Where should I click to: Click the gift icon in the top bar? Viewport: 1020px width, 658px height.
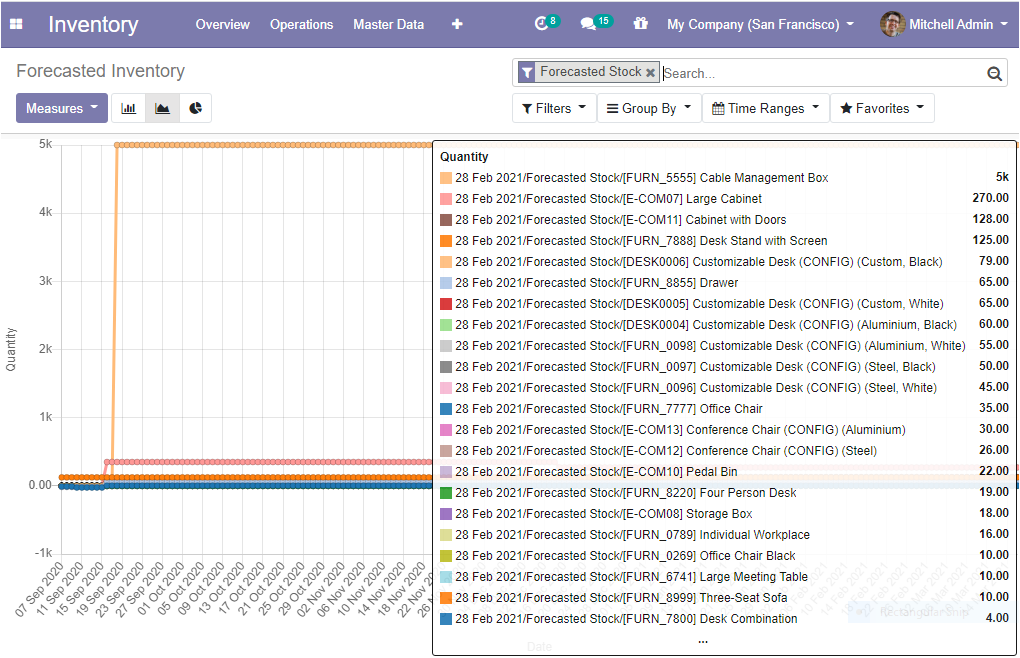(x=640, y=23)
